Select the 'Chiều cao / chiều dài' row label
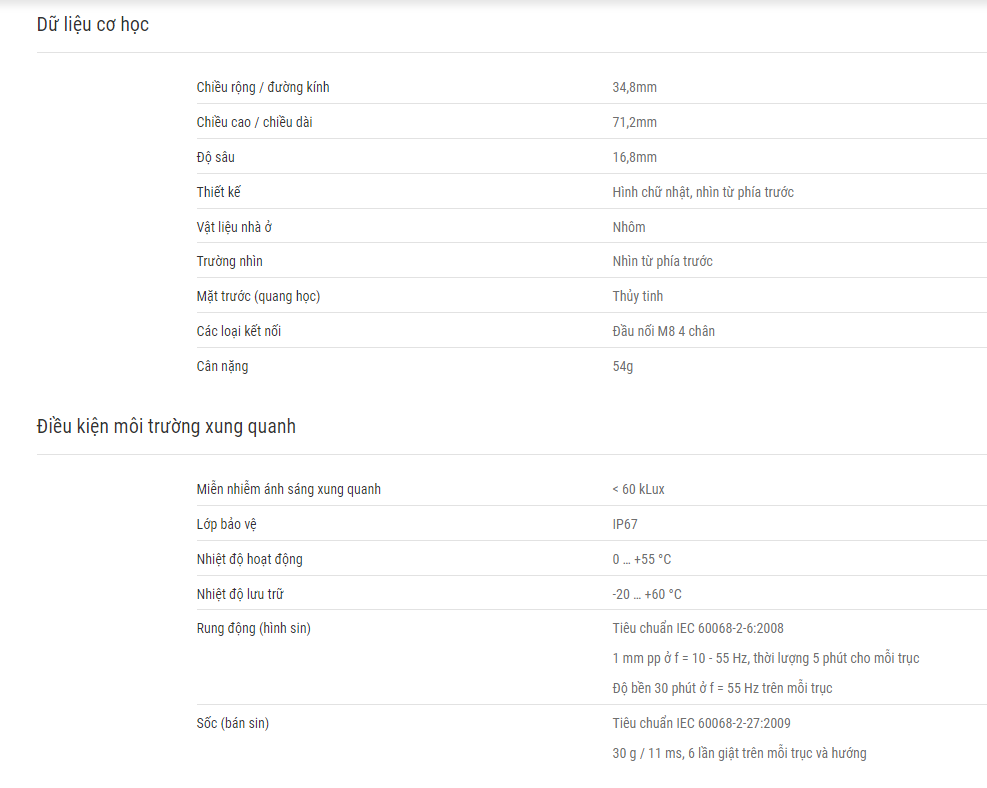 [254, 122]
